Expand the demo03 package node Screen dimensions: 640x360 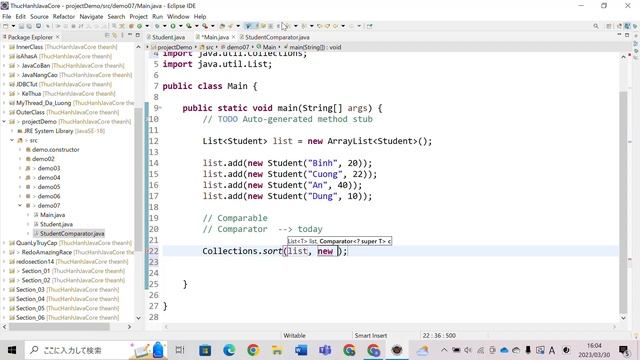20,168
